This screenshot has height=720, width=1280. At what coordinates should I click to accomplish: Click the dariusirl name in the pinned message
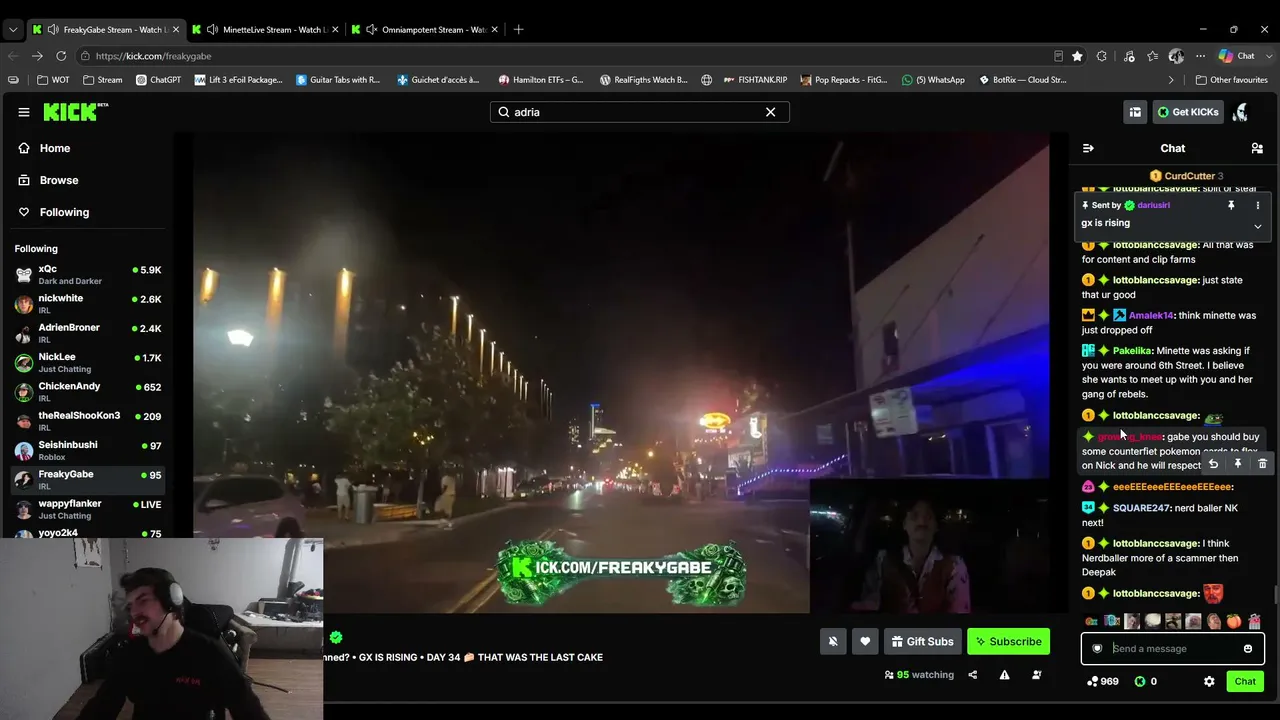pos(1154,205)
